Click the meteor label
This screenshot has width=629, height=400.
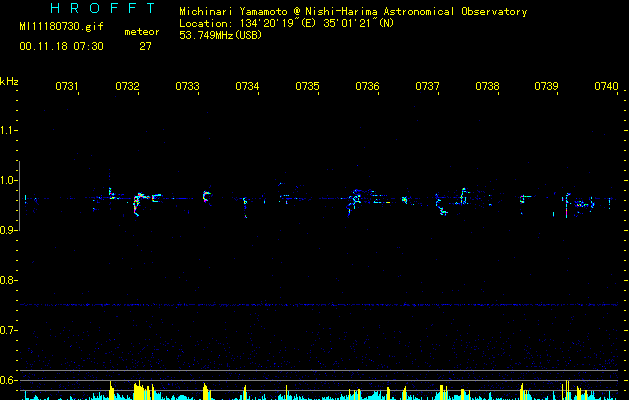(x=142, y=32)
